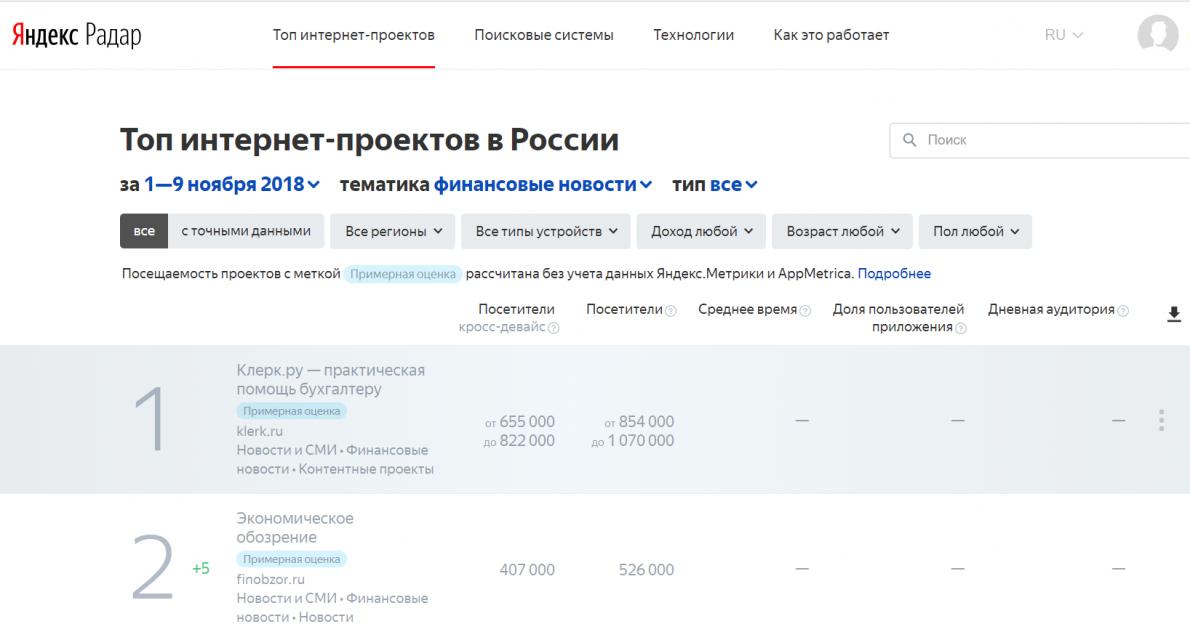The image size is (1190, 640).
Task: Open the user profile avatar
Action: click(x=1157, y=34)
